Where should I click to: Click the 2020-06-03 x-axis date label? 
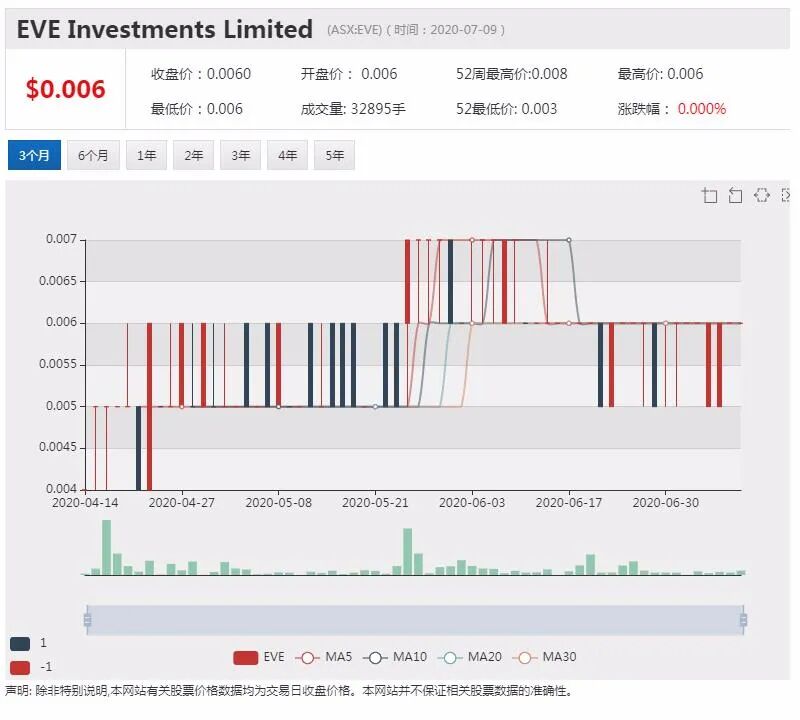472,503
